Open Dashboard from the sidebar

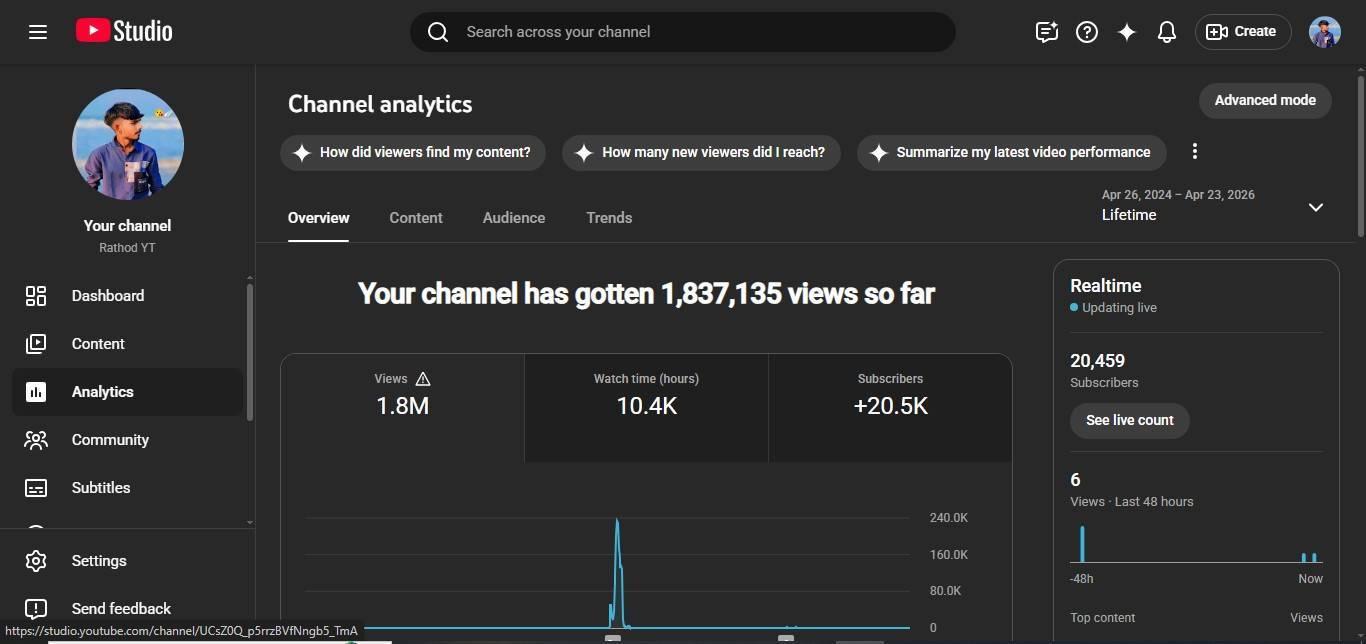coord(108,296)
